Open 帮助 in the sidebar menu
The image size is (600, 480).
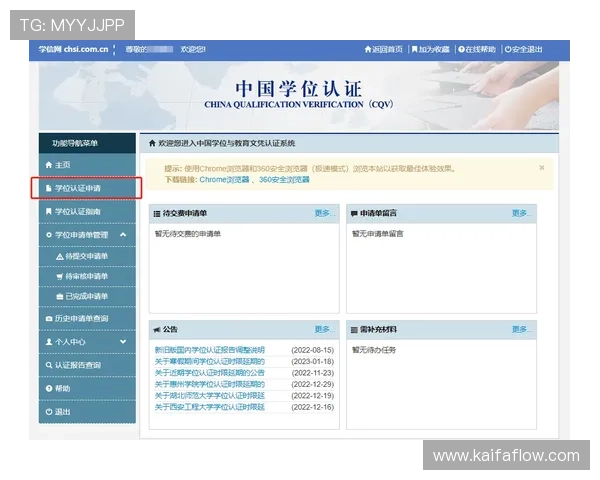pyautogui.click(x=87, y=389)
